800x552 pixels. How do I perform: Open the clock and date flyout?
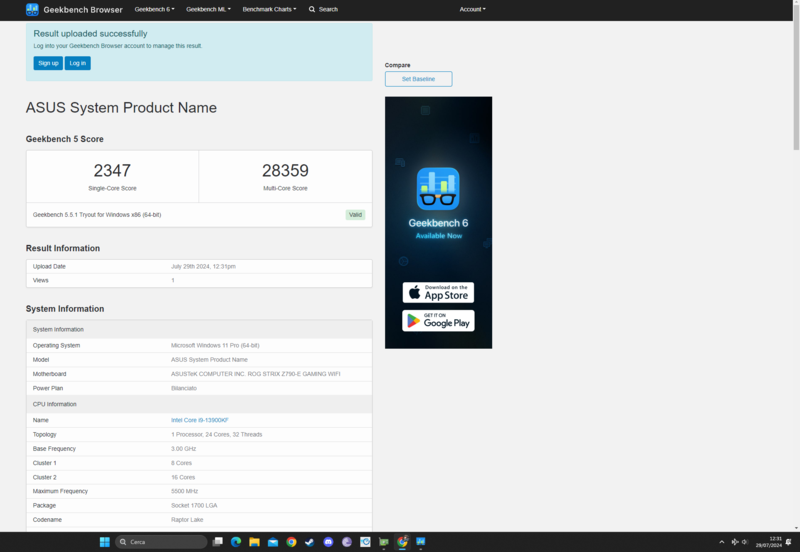pyautogui.click(x=768, y=542)
